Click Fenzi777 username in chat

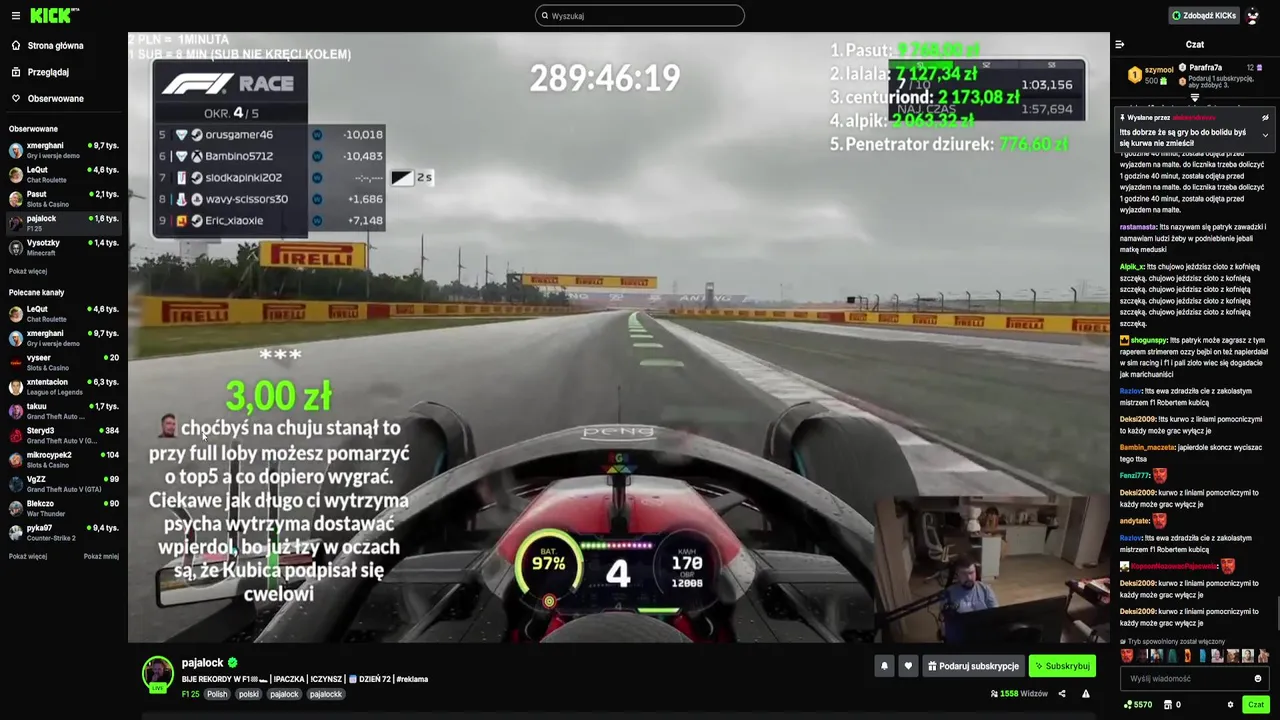point(1135,476)
